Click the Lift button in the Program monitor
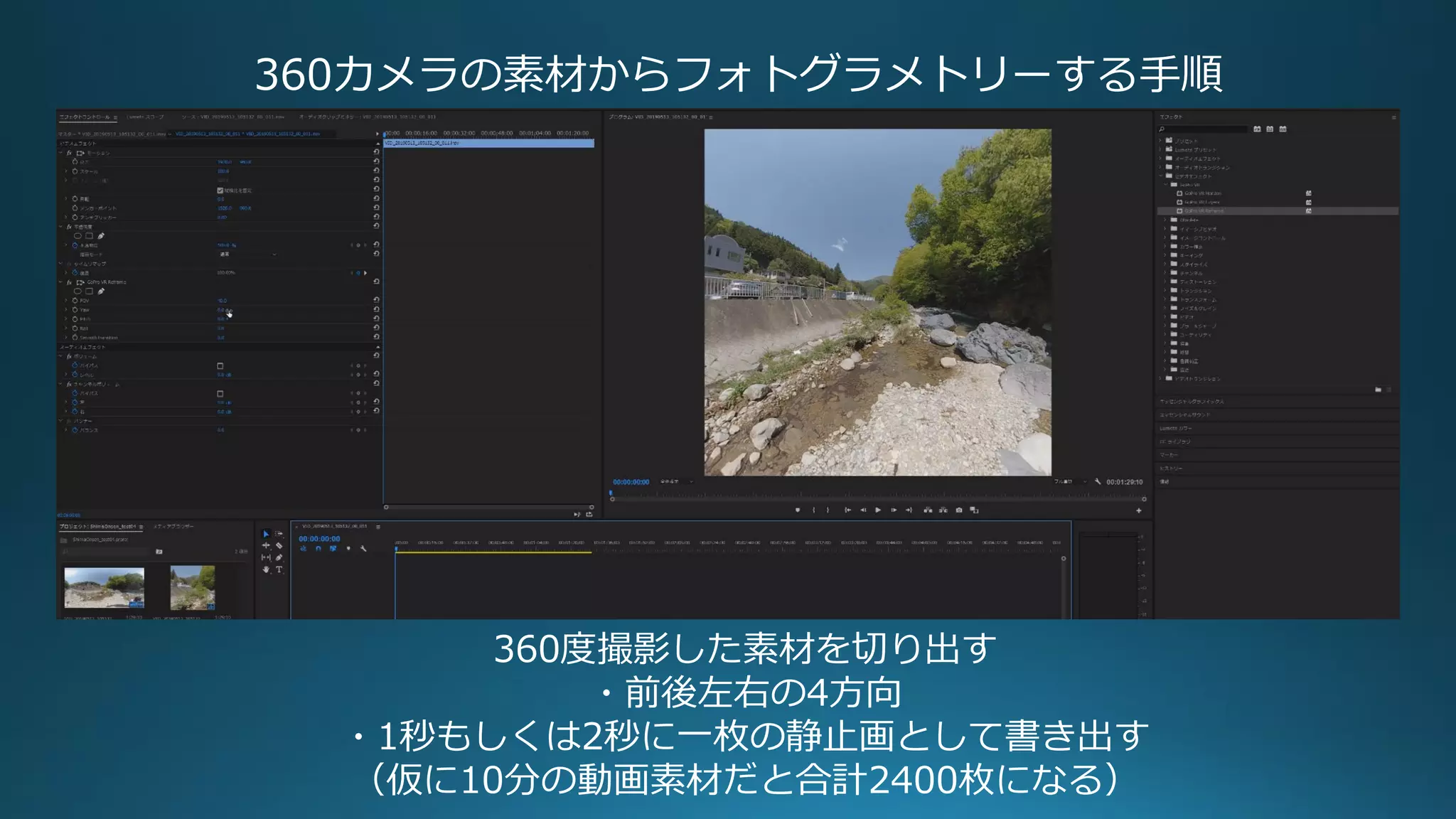Image resolution: width=1456 pixels, height=819 pixels. point(928,510)
